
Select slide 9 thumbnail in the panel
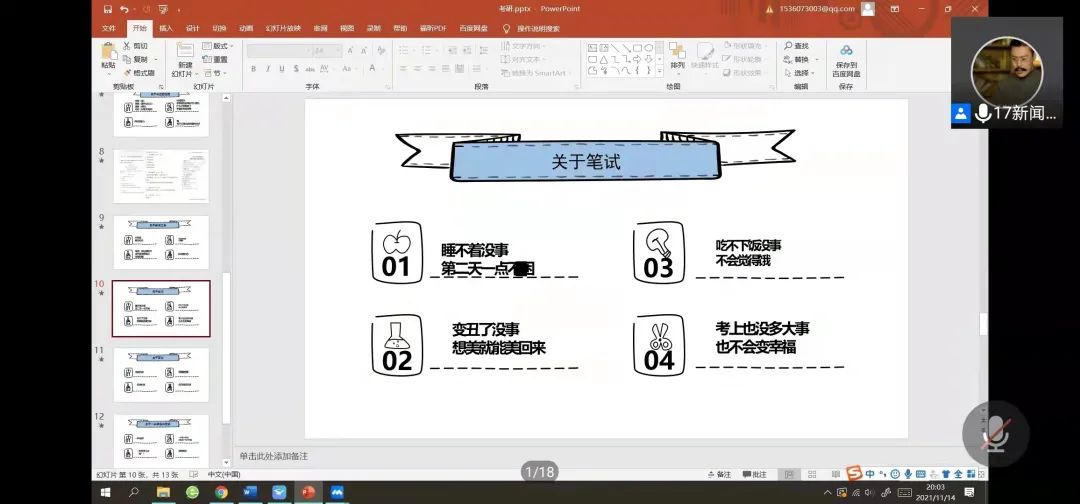click(161, 242)
